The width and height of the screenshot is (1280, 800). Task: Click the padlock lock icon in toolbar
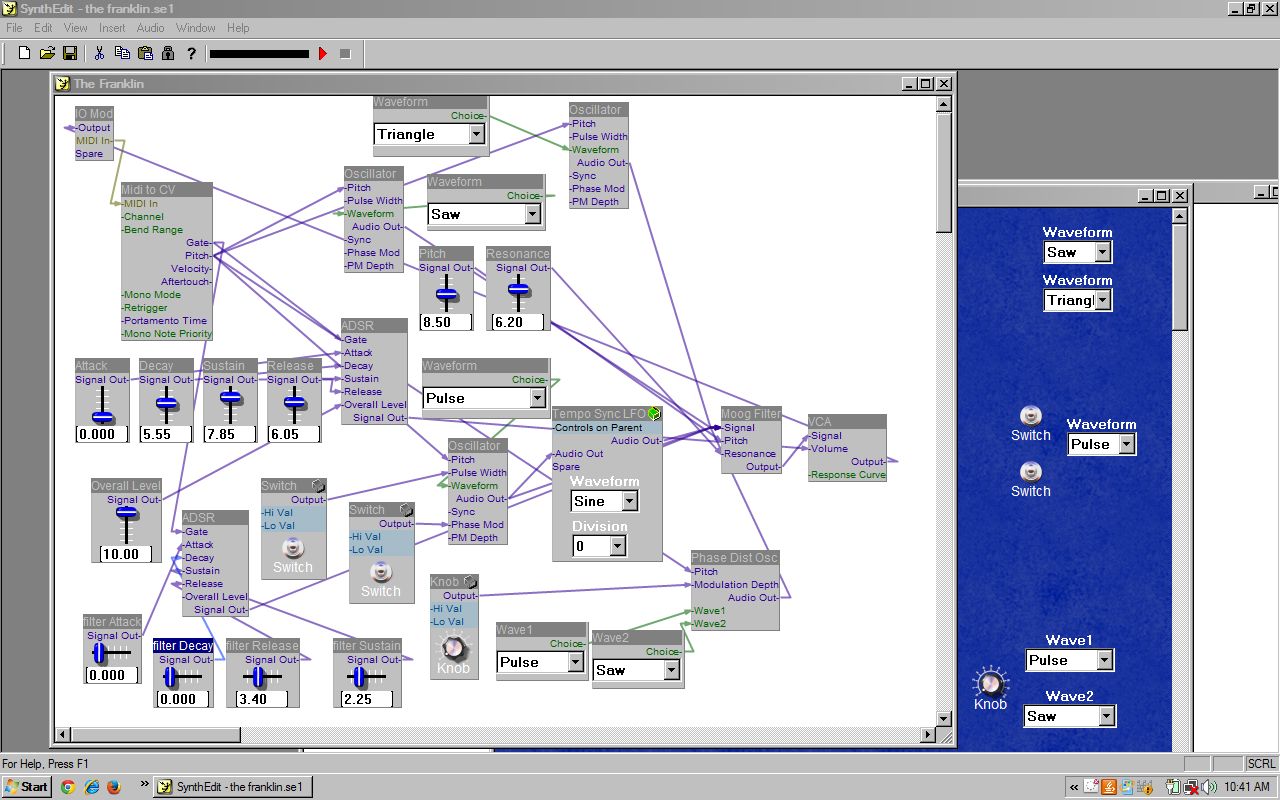tap(168, 53)
